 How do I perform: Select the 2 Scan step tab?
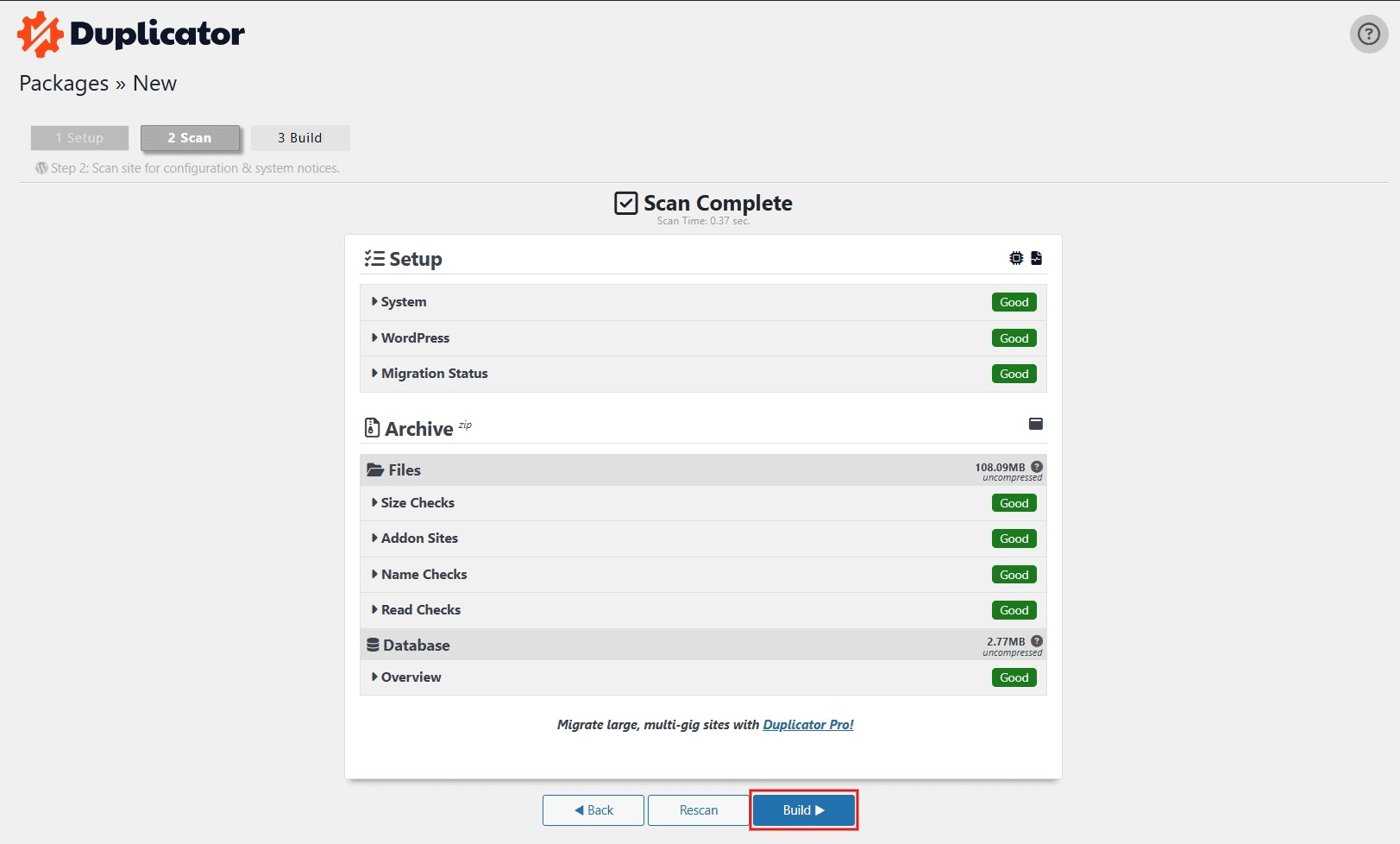pos(190,138)
